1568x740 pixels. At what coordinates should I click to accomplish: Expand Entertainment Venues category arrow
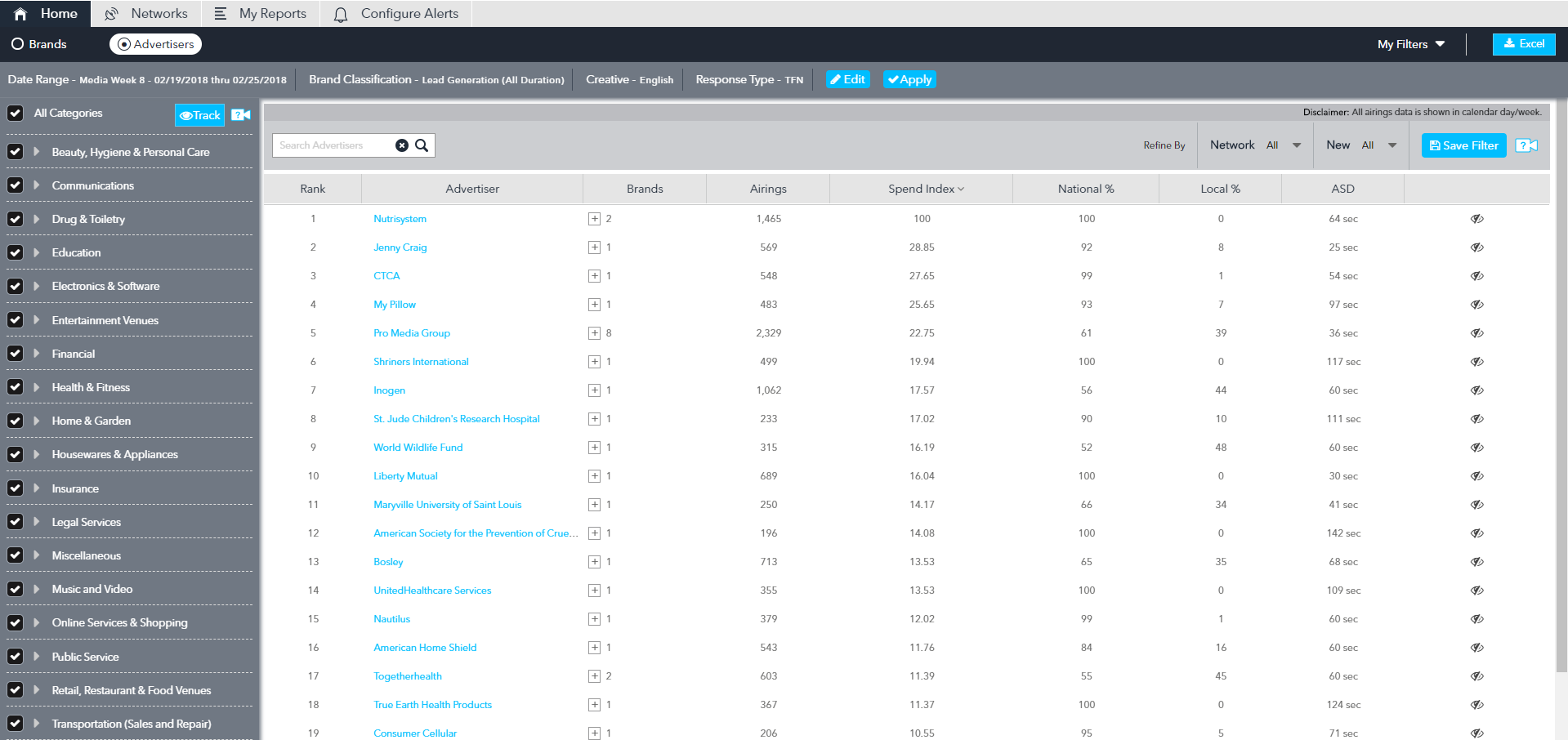[37, 320]
